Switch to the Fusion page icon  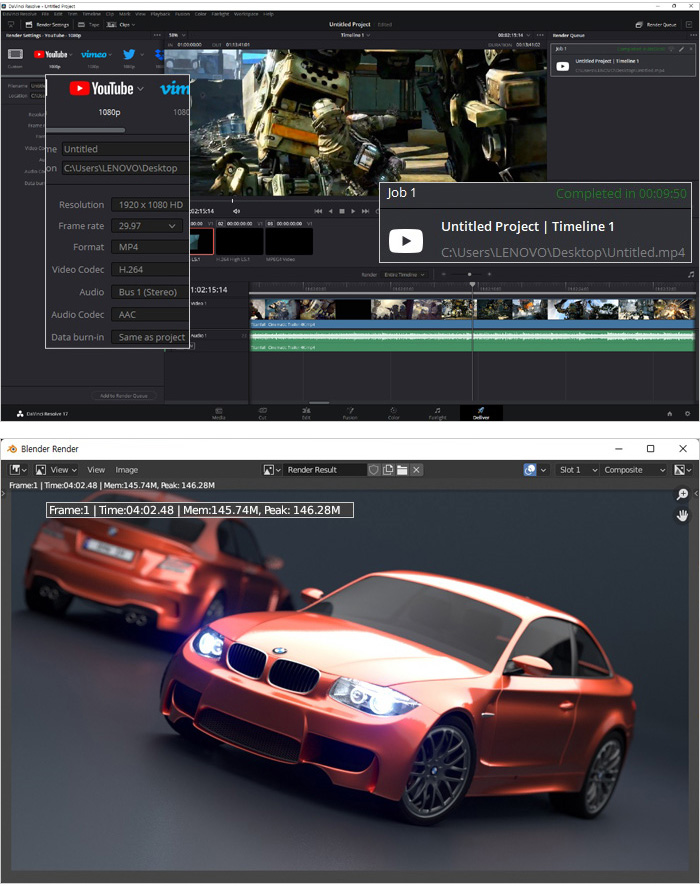[x=350, y=411]
